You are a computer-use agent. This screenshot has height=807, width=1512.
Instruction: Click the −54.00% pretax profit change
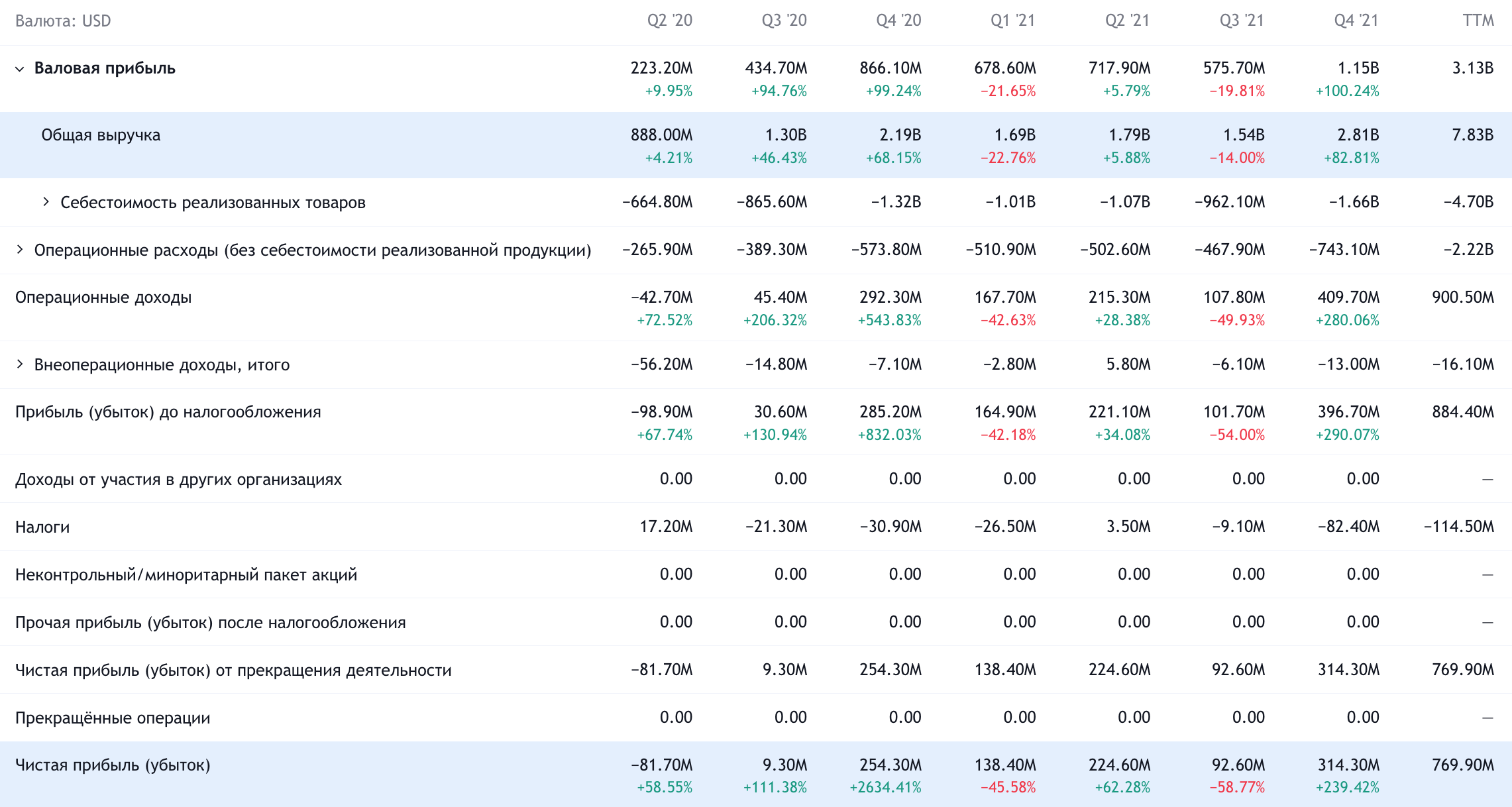tap(1237, 435)
